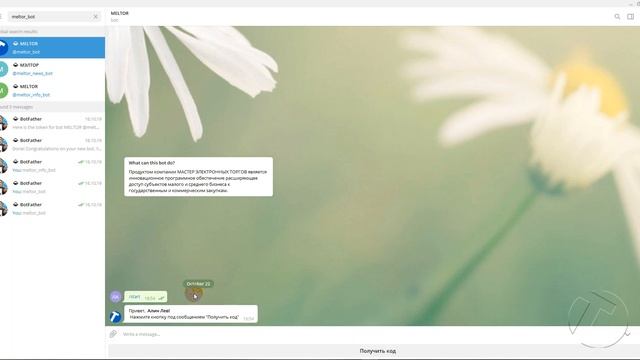Viewport: 640px width, 360px height.
Task: Toggle the right side info panel icon
Action: click(631, 17)
